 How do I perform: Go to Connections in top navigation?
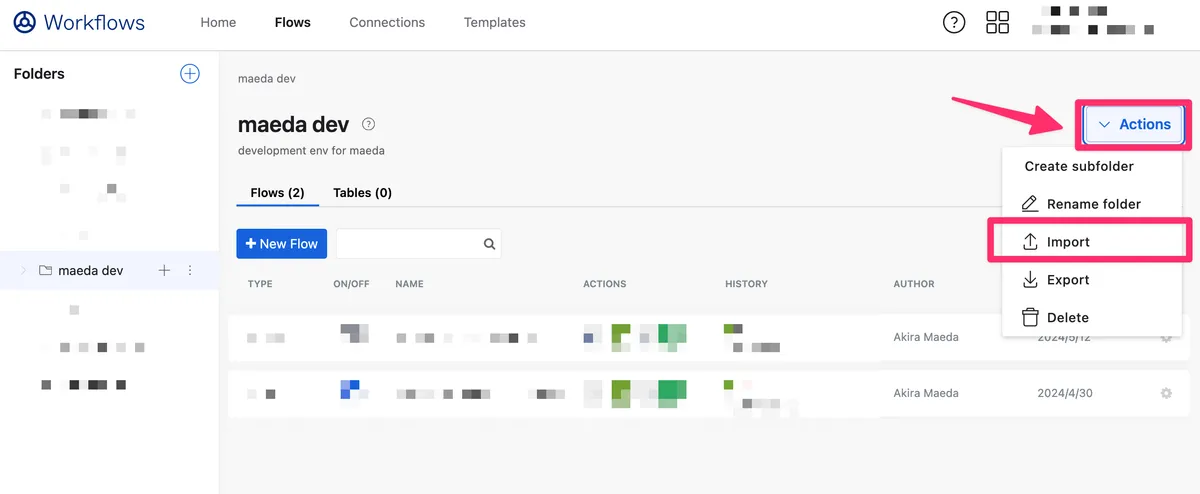[x=387, y=22]
